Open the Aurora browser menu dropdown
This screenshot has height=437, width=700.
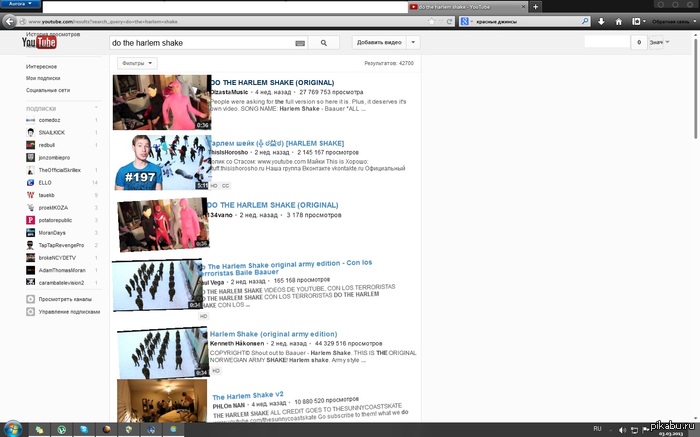[20, 4]
